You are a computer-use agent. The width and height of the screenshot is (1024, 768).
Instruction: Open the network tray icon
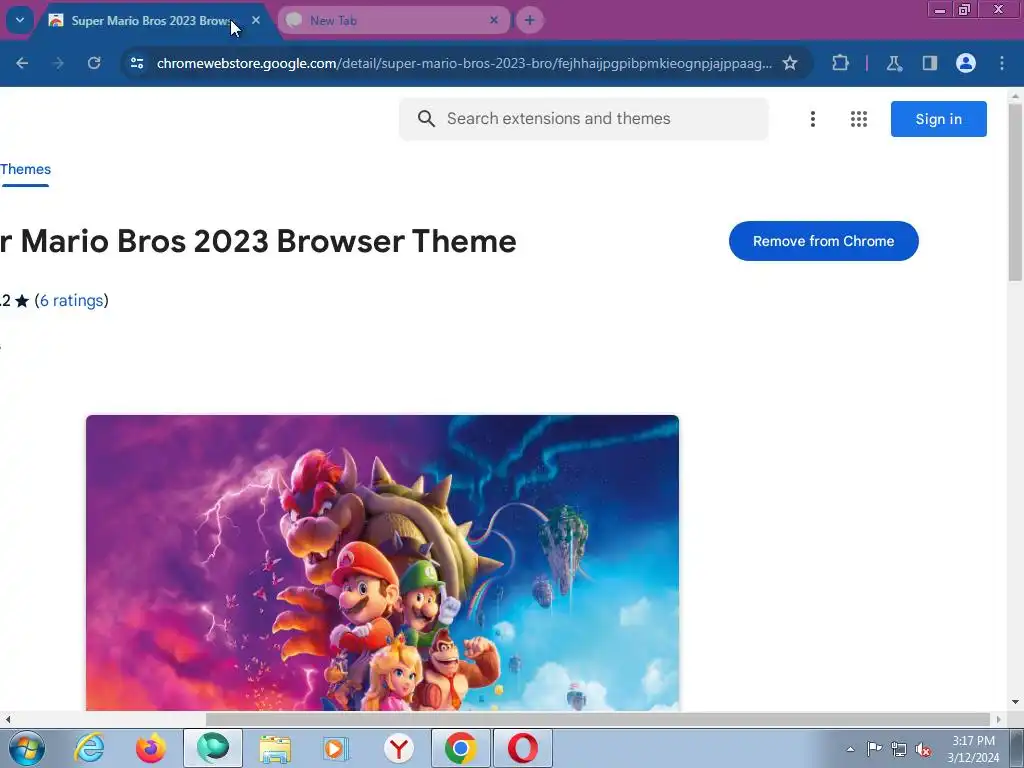899,750
